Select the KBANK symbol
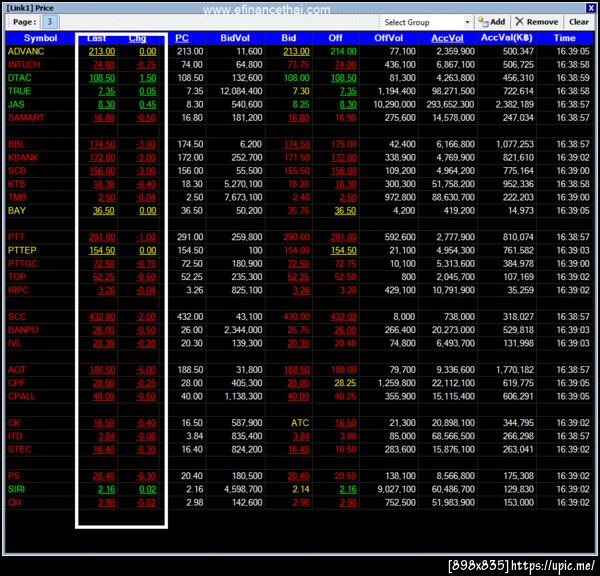 [x=23, y=157]
